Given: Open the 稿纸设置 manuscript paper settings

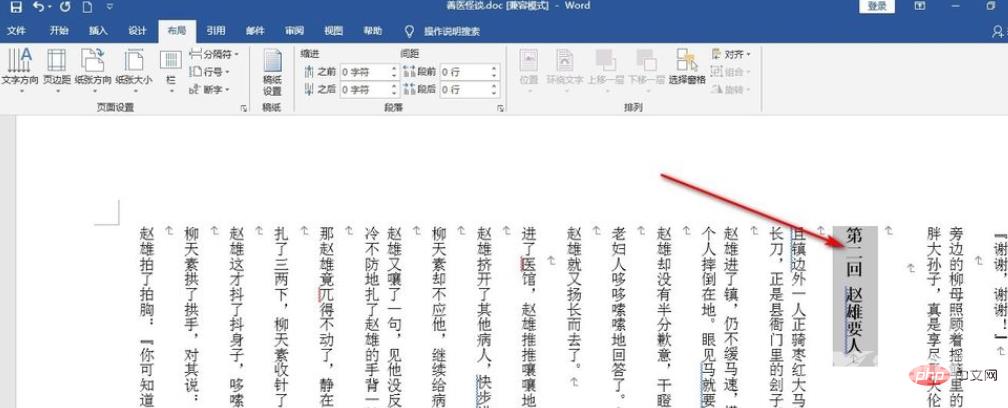Looking at the screenshot, I should point(272,70).
